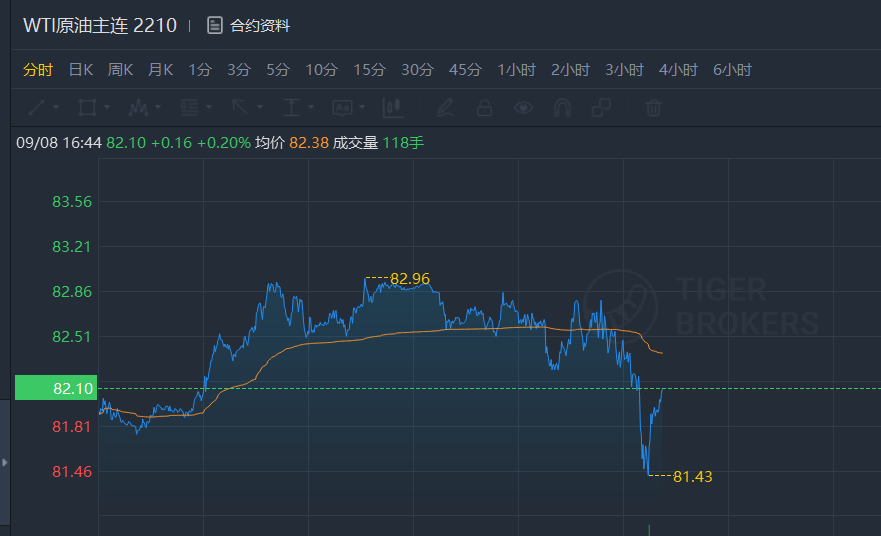Image resolution: width=881 pixels, height=536 pixels.
Task: Expand the rectangle tool dropdown arrow
Action: click(107, 107)
